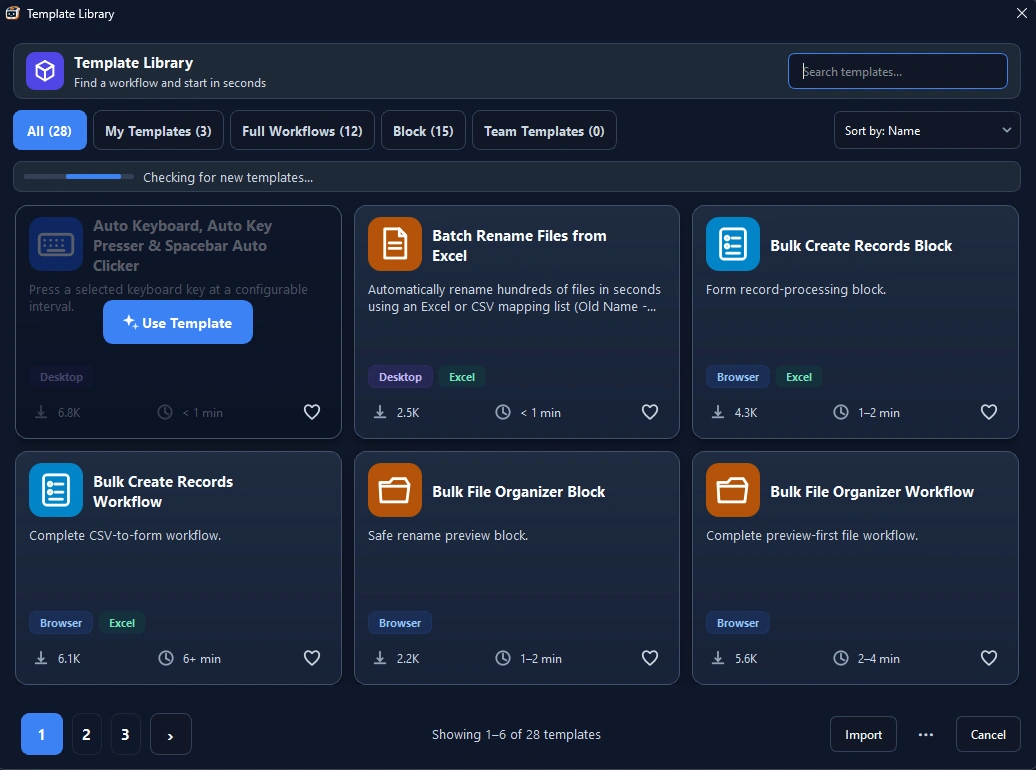
Task: Click the Bulk File Organizer Block title
Action: coord(519,492)
